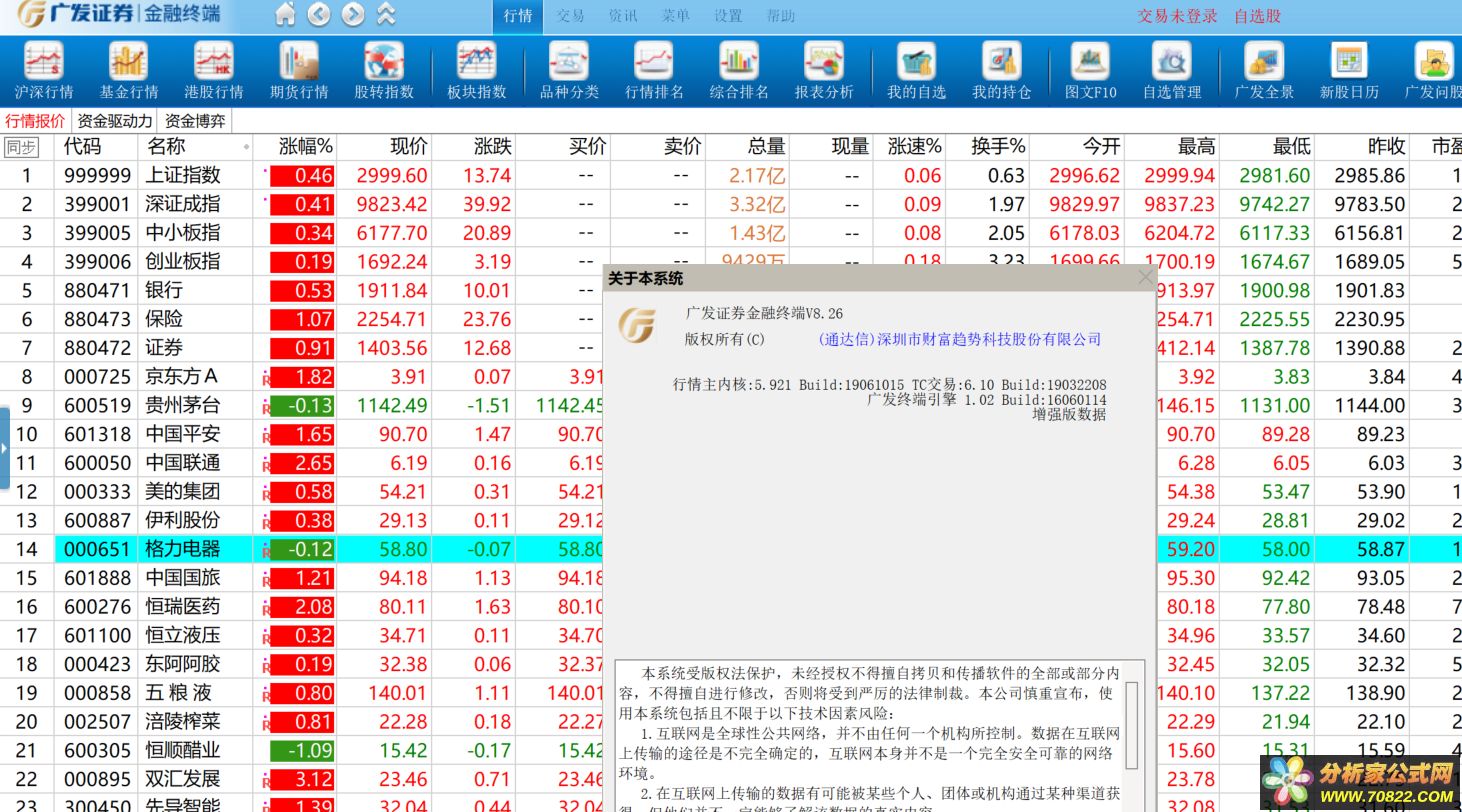This screenshot has height=812, width=1462.
Task: Select 创业板指 row
Action: tap(731, 262)
